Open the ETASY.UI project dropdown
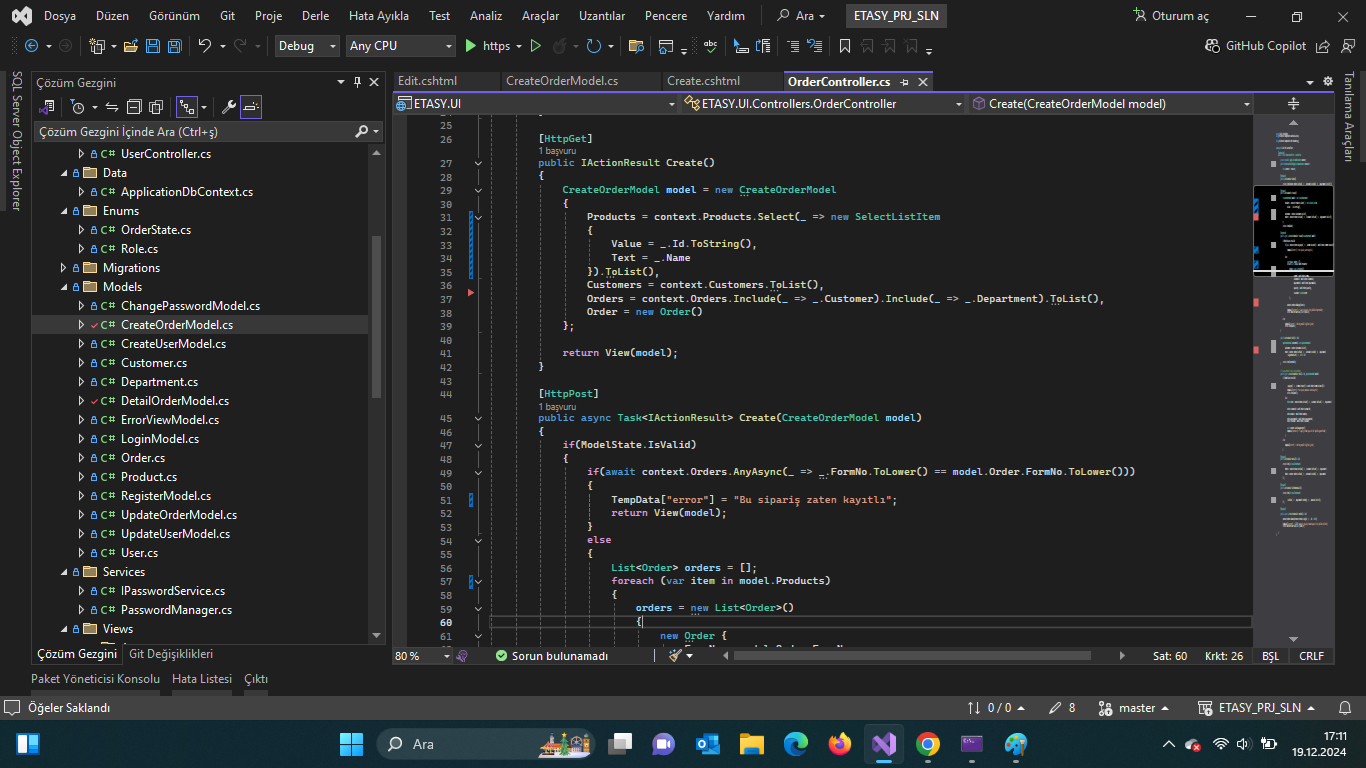 (536, 104)
